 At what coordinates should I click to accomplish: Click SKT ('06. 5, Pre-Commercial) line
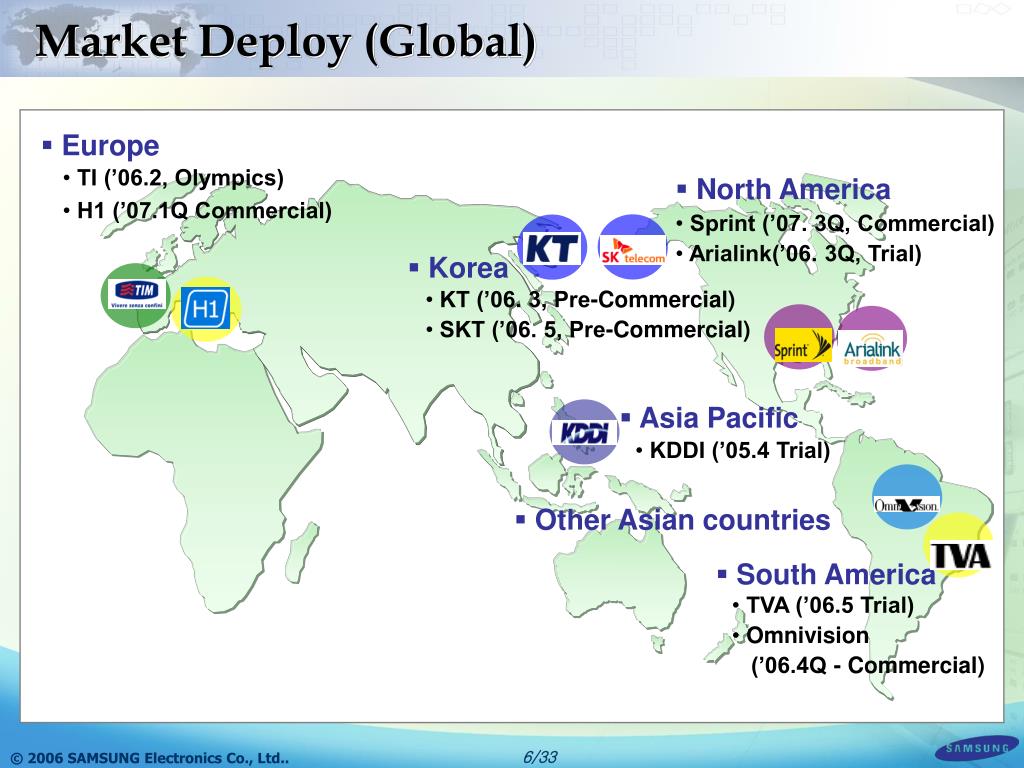coord(595,330)
